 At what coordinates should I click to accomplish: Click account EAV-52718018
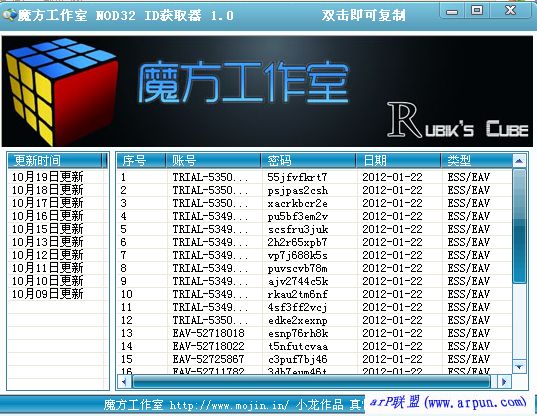(x=208, y=333)
